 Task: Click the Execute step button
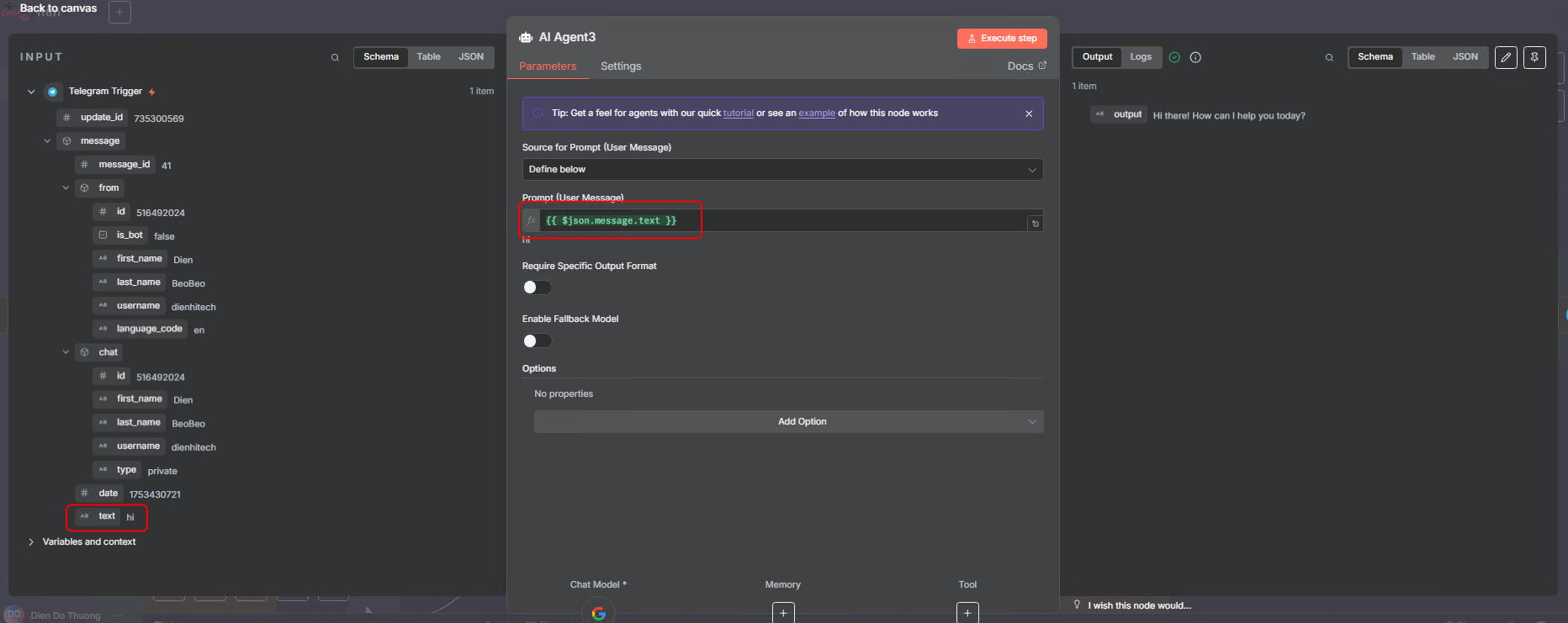[1001, 39]
